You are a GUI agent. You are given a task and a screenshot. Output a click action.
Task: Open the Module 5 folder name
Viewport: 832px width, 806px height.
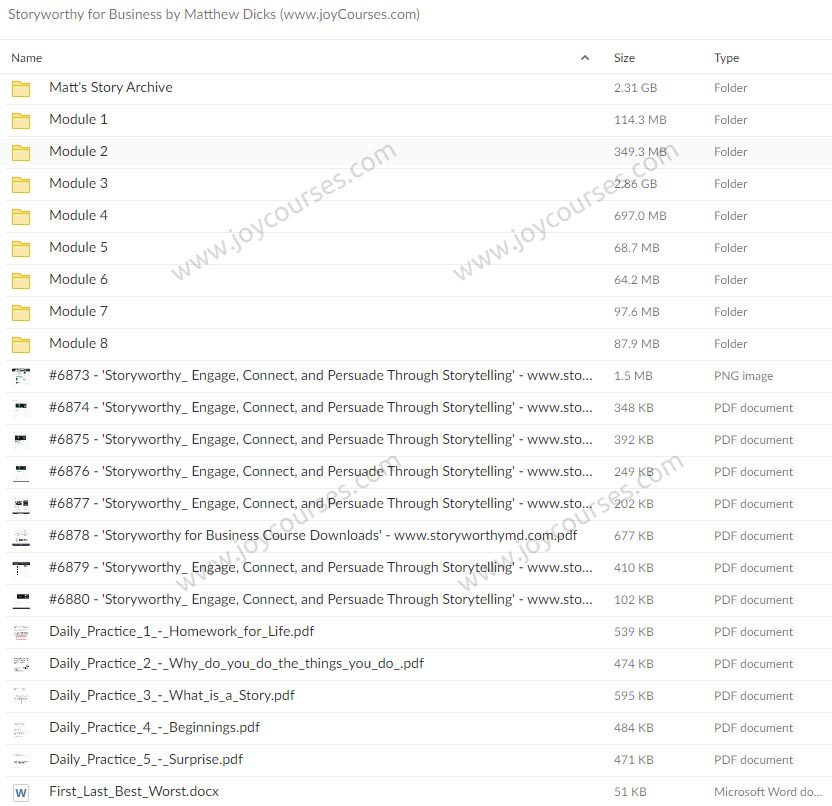(79, 247)
